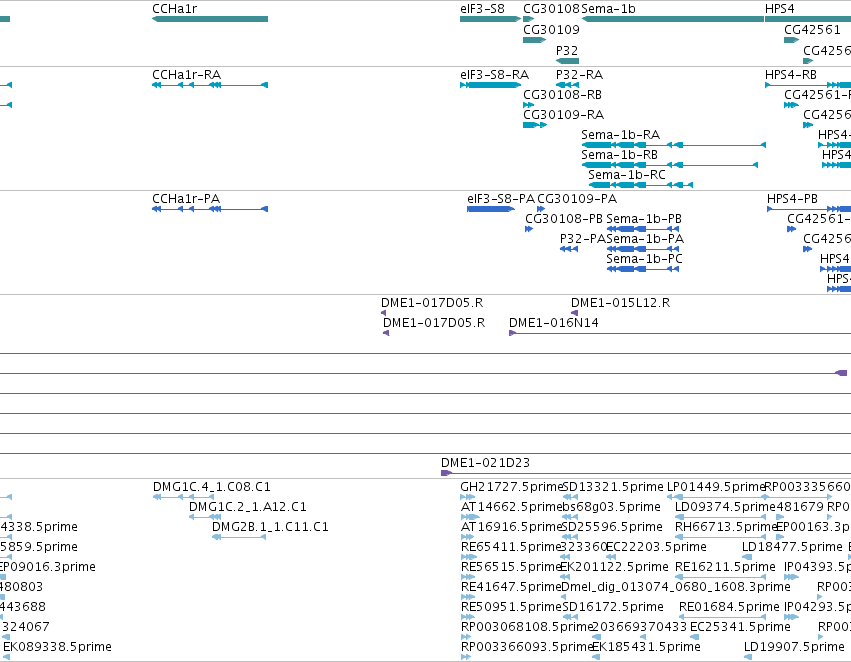Click EST RP003068108.5prime
The width and height of the screenshot is (851, 662).
click(x=466, y=638)
